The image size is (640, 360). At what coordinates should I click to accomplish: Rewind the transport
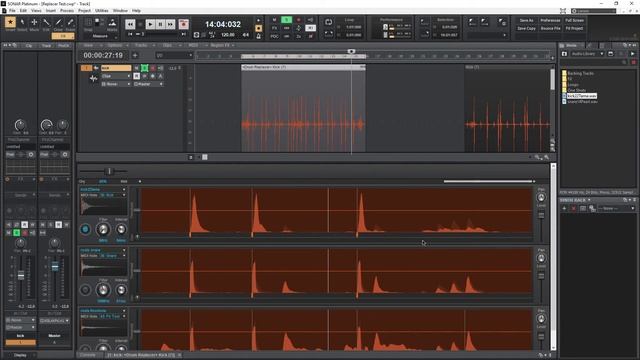coord(130,24)
